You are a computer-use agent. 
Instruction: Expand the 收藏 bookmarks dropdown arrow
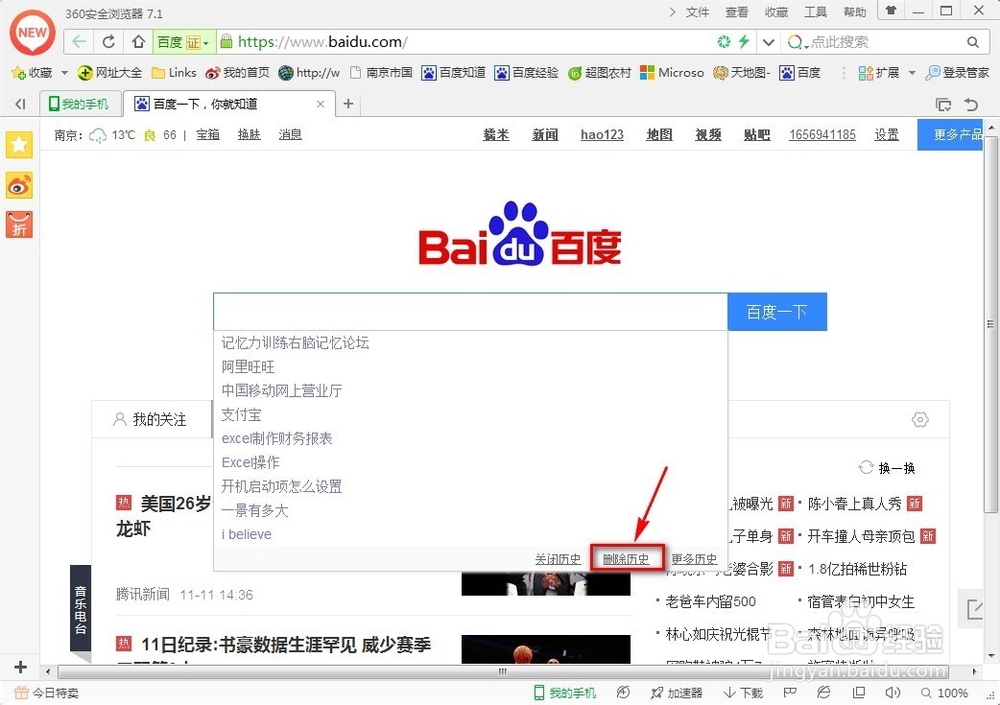(64, 73)
